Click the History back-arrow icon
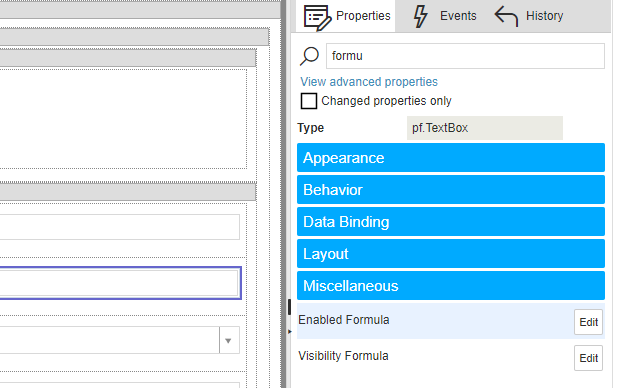Screen dimensions: 617x388 coord(506,16)
